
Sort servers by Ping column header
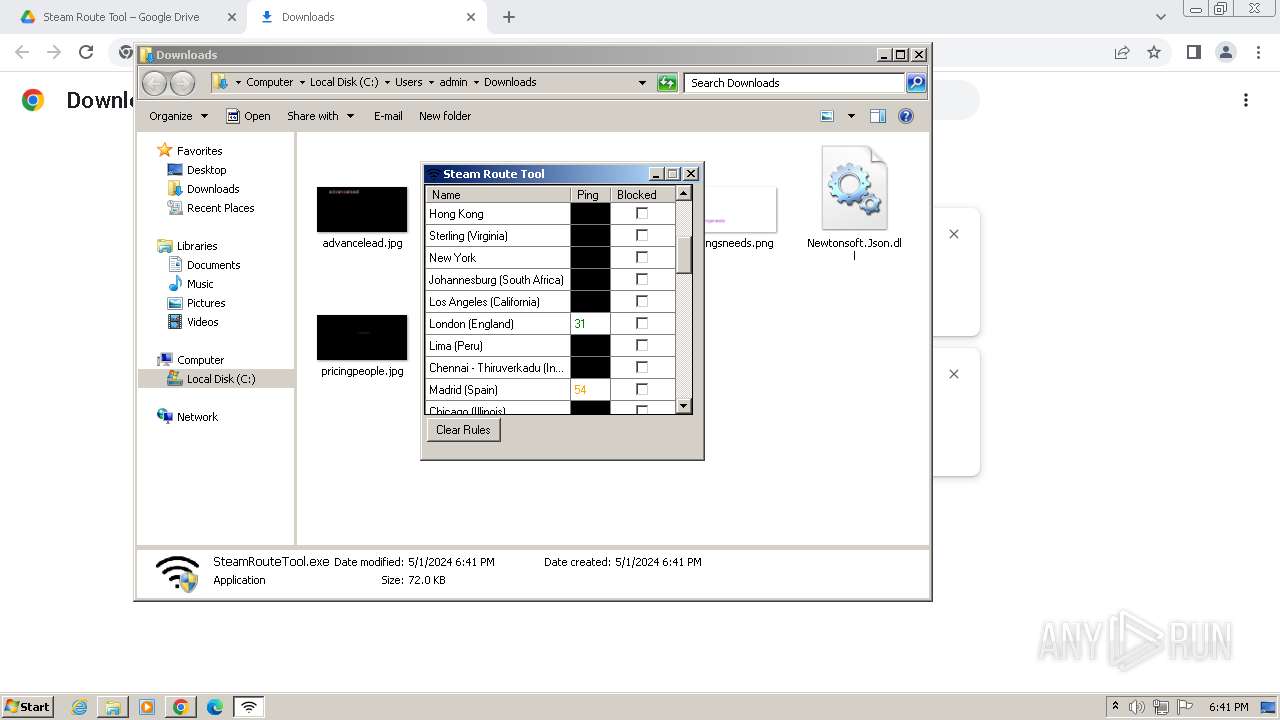click(590, 194)
